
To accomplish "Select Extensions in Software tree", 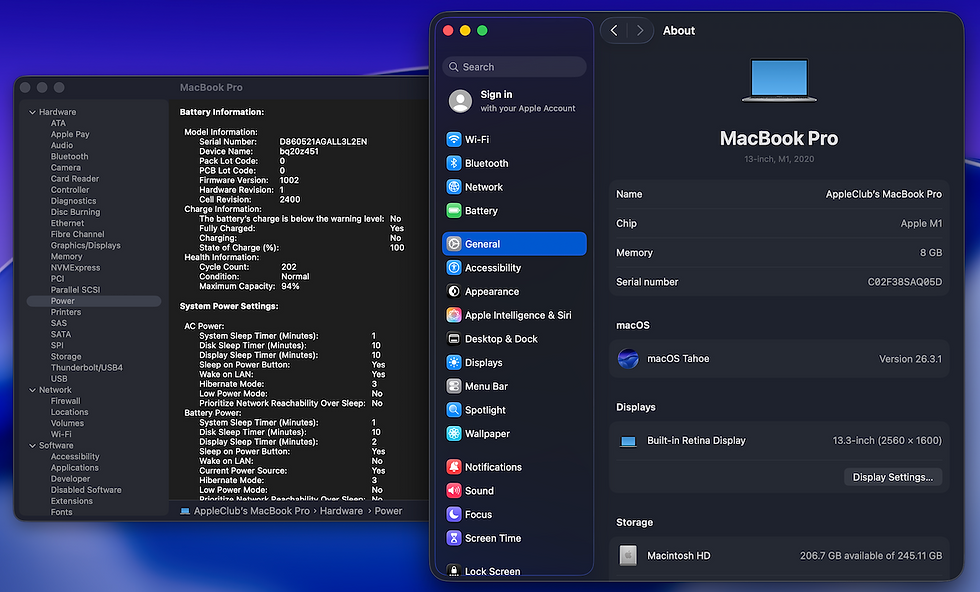I will 72,501.
